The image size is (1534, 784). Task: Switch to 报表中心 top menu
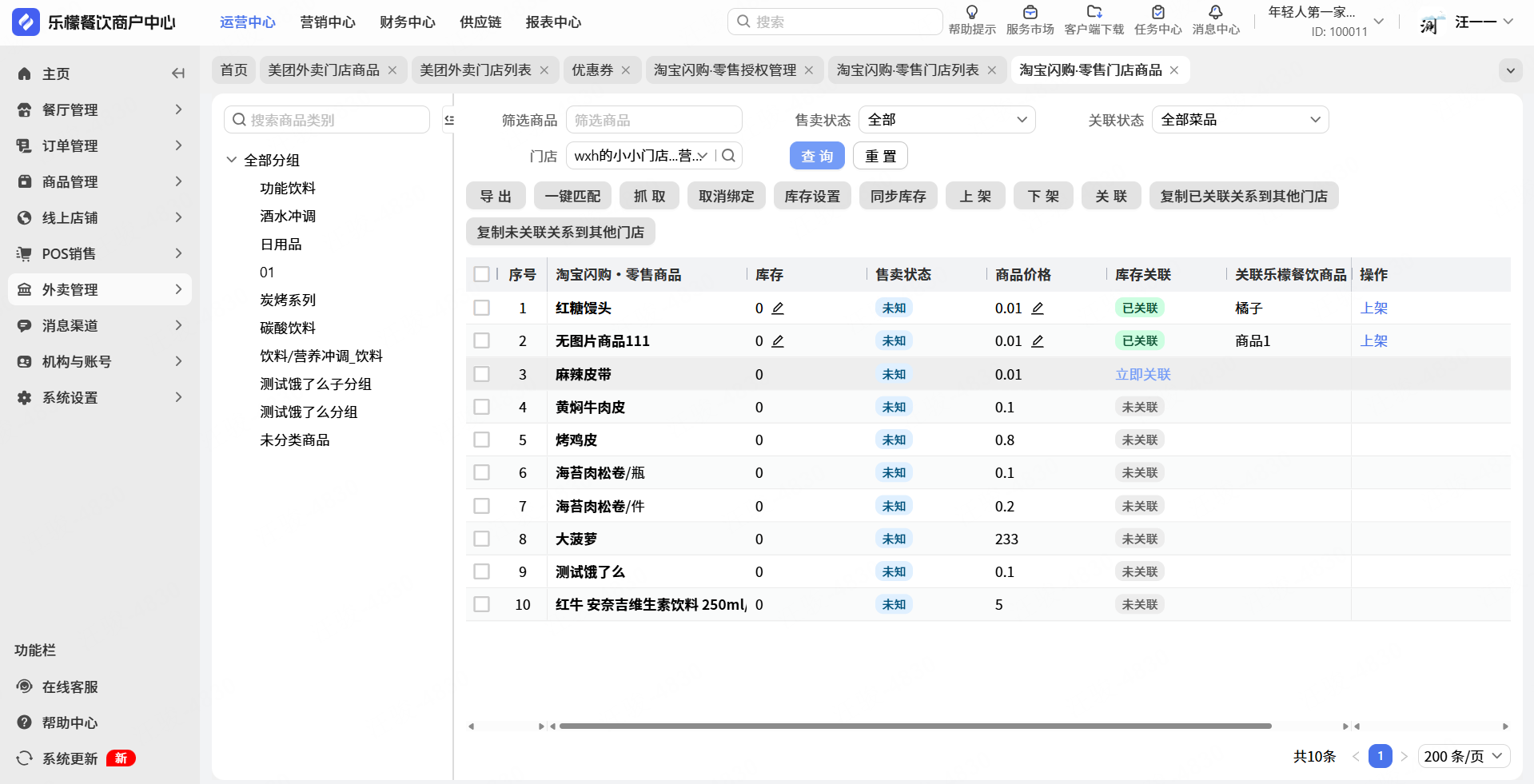(x=553, y=22)
